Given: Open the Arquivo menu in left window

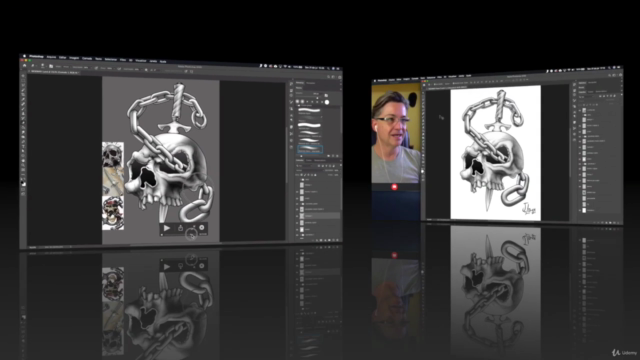Looking at the screenshot, I should click(51, 57).
